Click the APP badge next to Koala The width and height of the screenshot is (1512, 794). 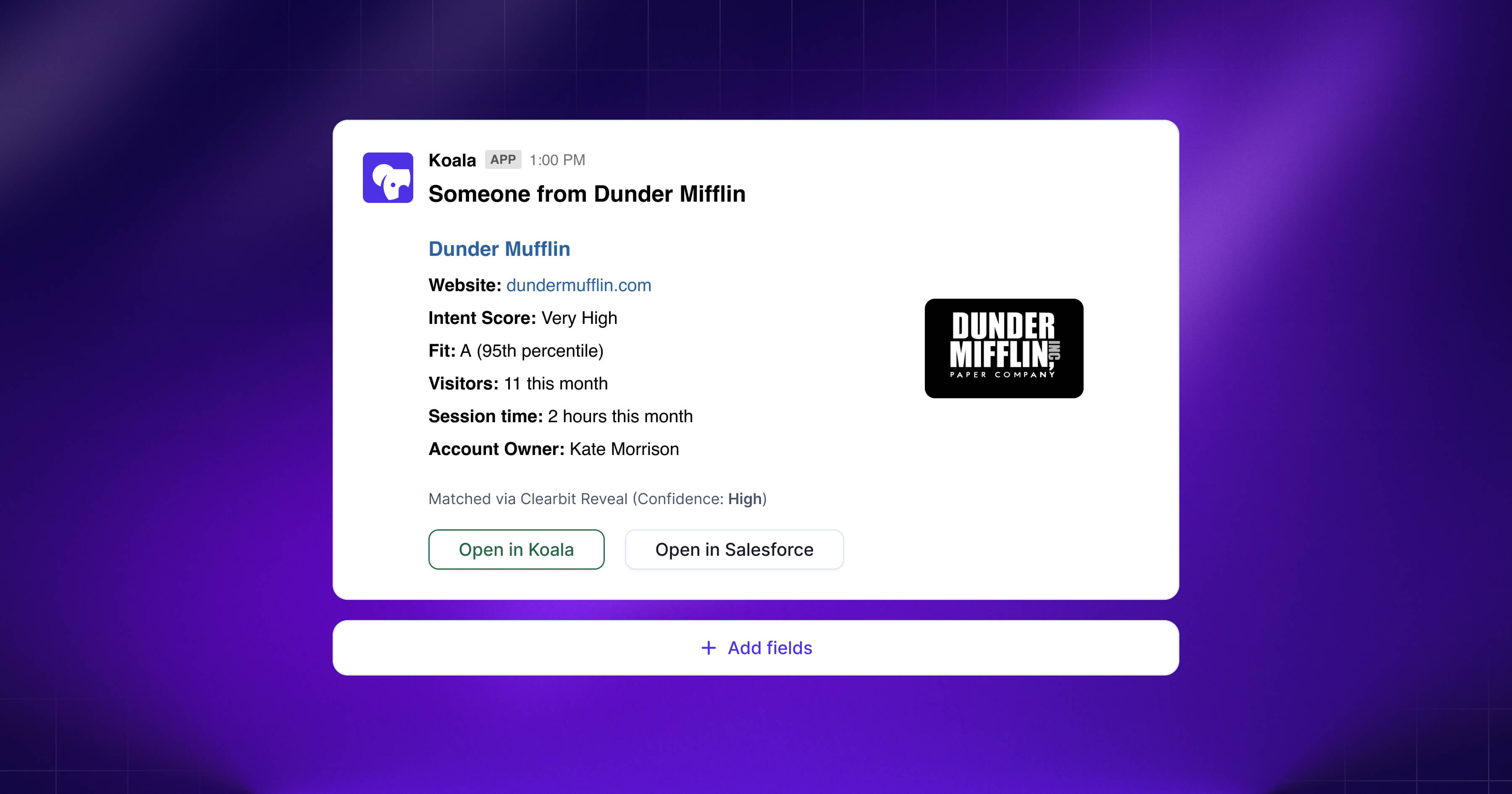pos(503,160)
